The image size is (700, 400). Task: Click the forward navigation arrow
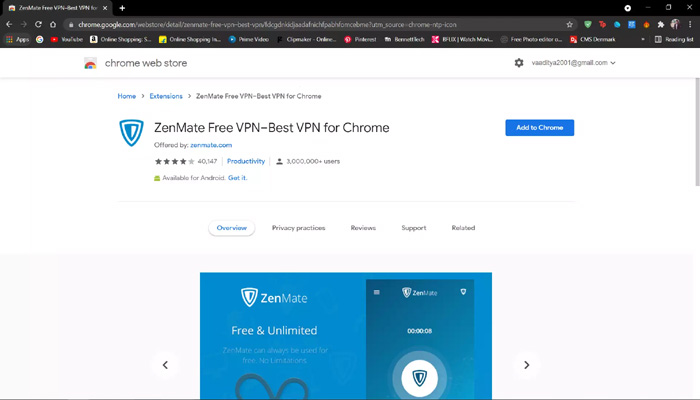[x=24, y=25]
